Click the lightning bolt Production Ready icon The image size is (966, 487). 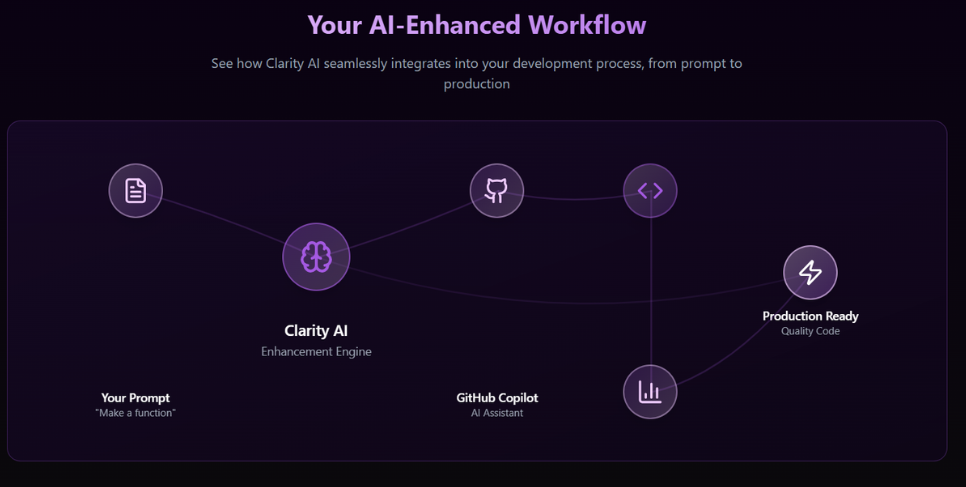click(x=810, y=272)
